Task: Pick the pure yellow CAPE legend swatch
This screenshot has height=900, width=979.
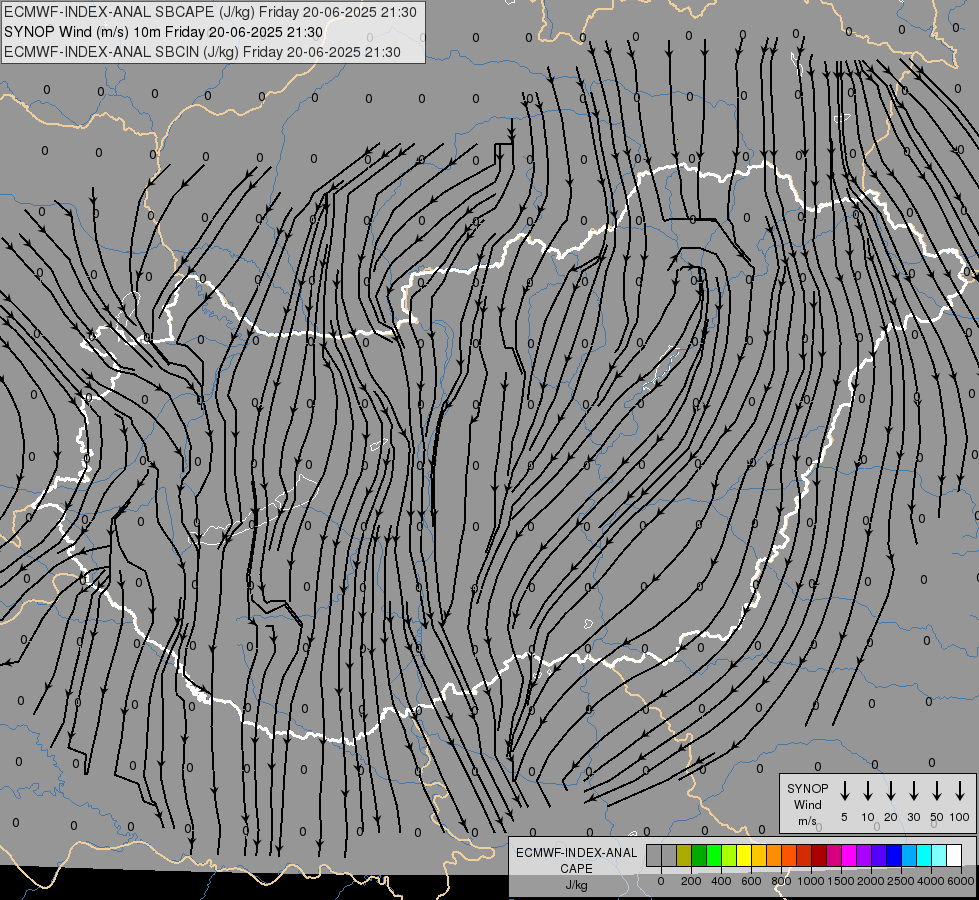Action: pyautogui.click(x=744, y=855)
